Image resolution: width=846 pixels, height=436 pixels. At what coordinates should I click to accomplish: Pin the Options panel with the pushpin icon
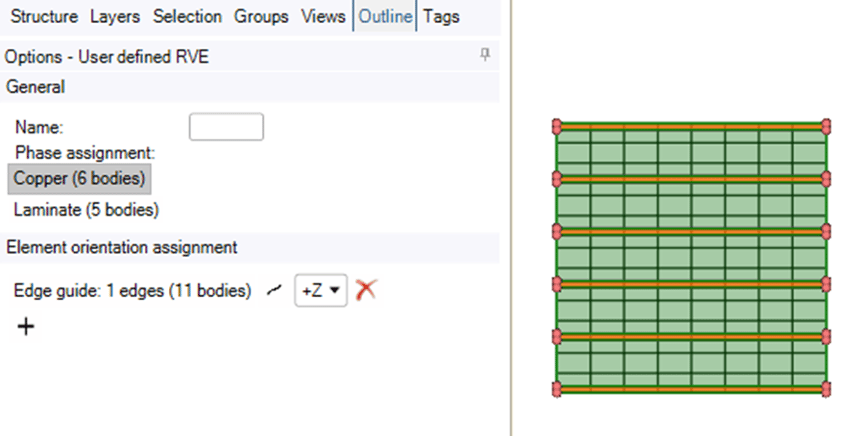click(x=485, y=56)
